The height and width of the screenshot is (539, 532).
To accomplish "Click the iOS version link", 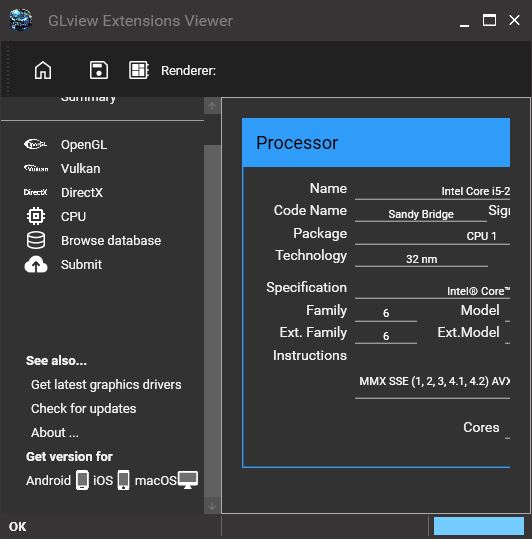I will pos(103,481).
